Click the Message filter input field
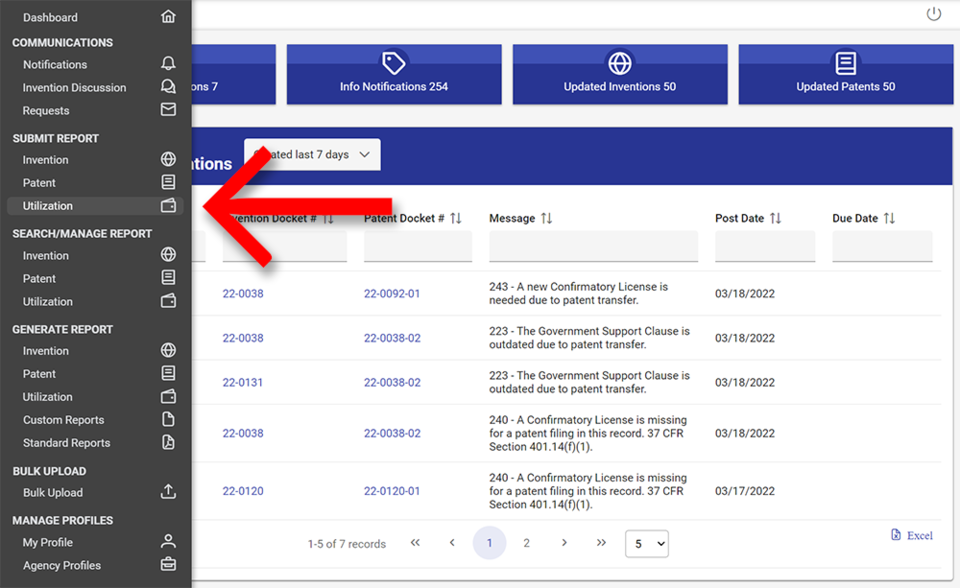Viewport: 960px width, 588px height. coord(593,247)
